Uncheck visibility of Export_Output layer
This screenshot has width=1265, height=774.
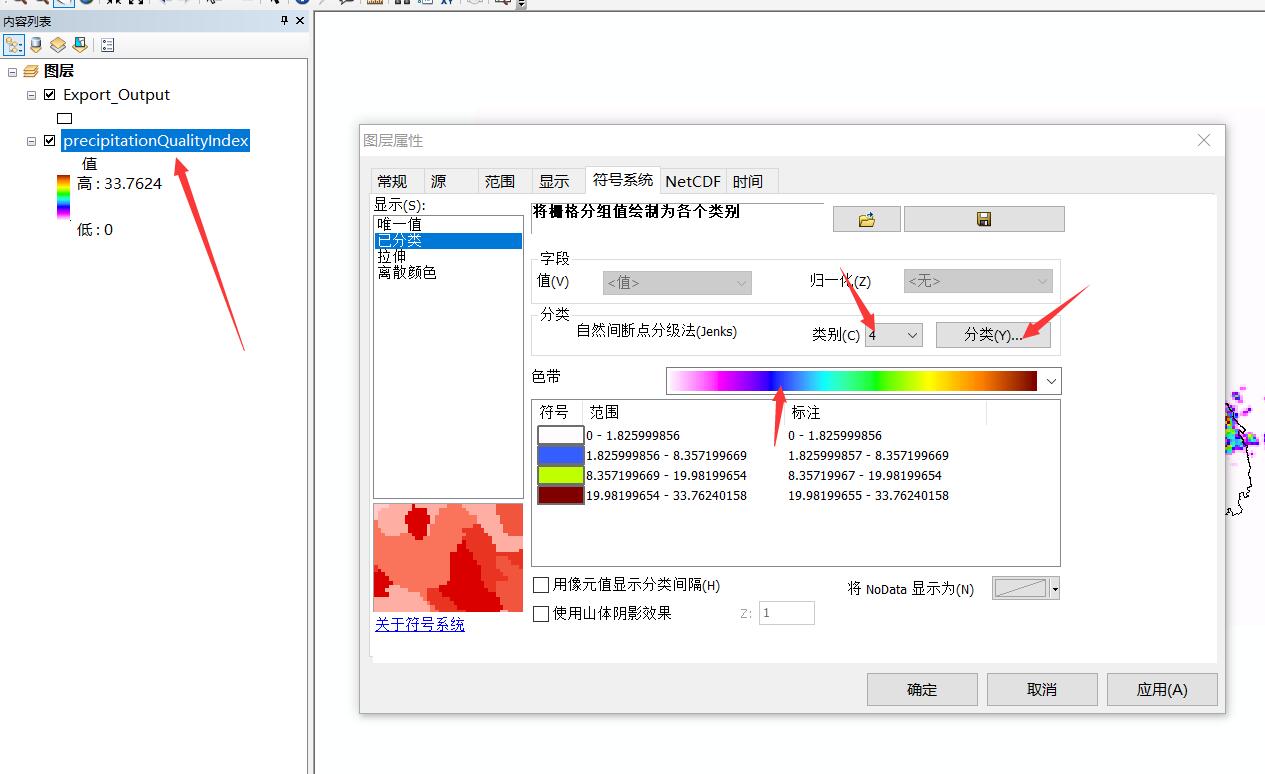coord(48,95)
